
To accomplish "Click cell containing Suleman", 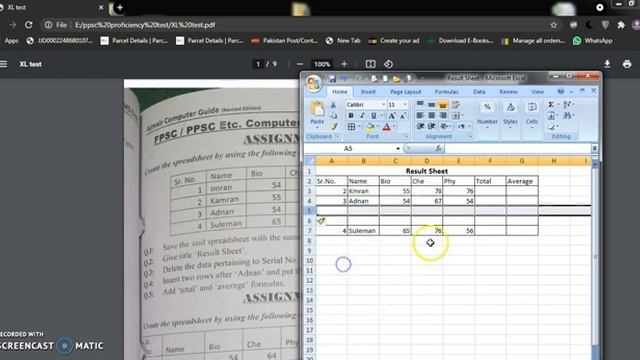I will (x=363, y=231).
